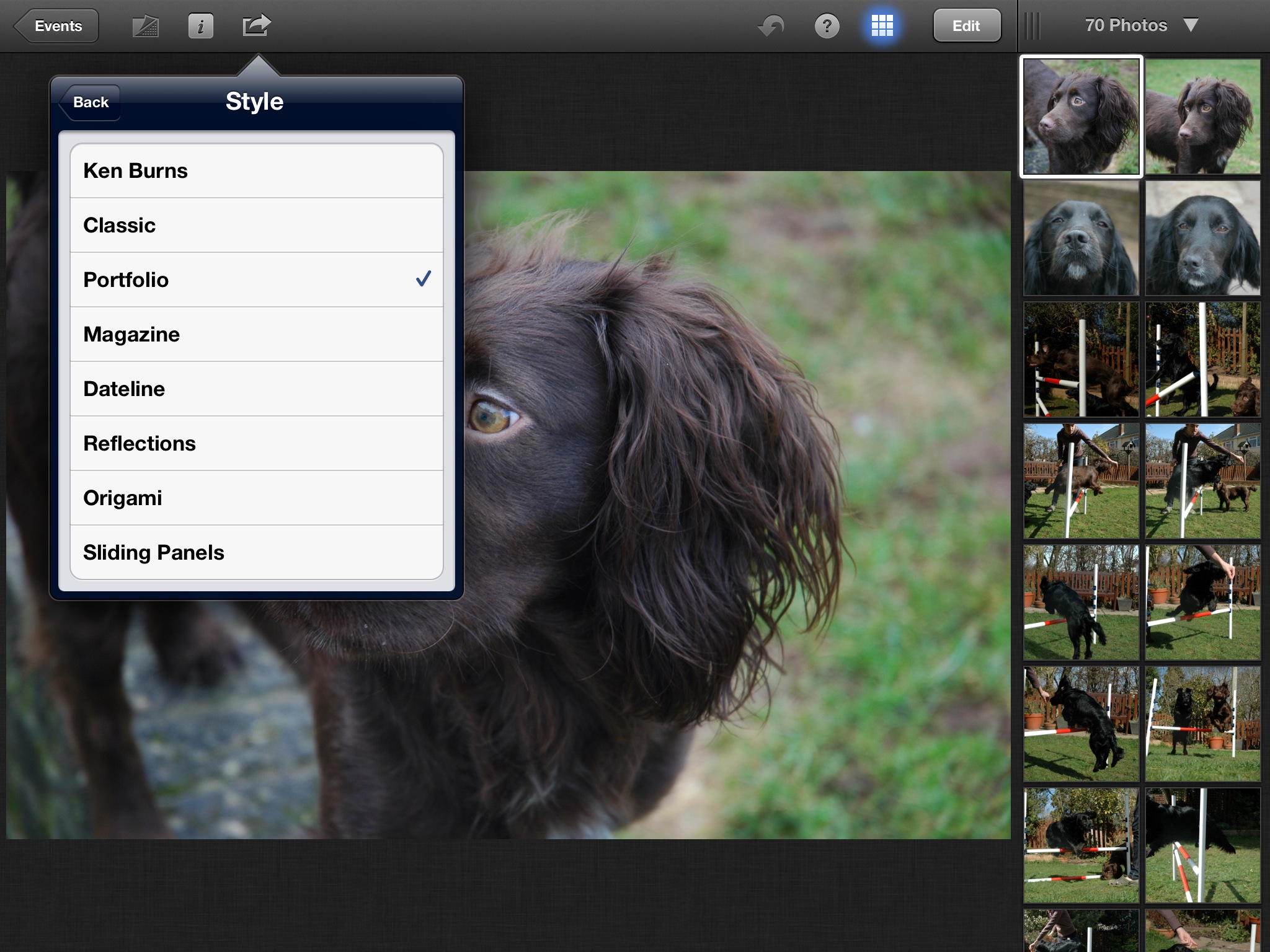Return to Events
The width and height of the screenshot is (1270, 952).
(x=57, y=26)
